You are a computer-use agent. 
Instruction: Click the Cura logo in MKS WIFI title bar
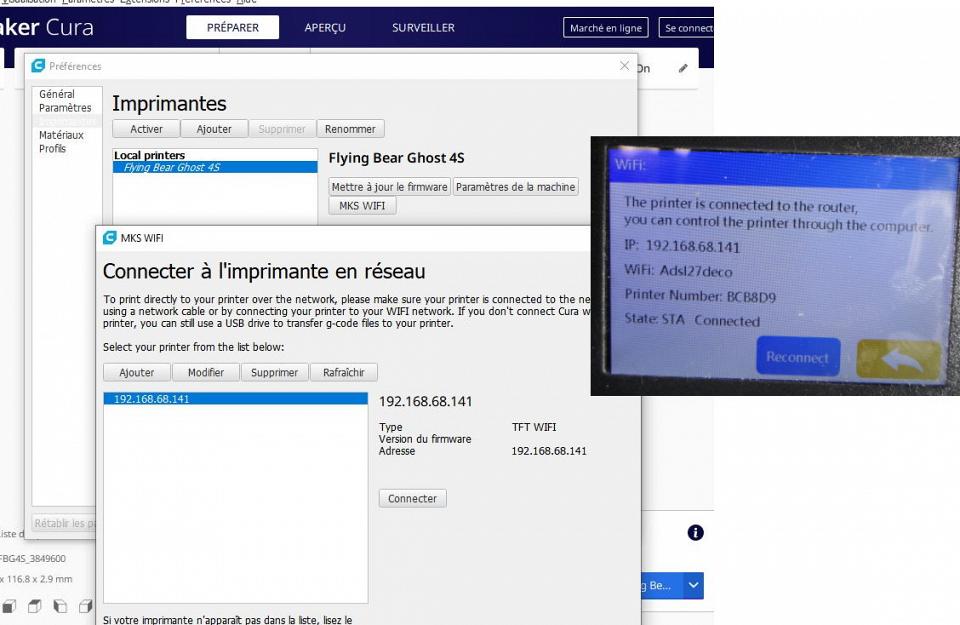[x=110, y=238]
